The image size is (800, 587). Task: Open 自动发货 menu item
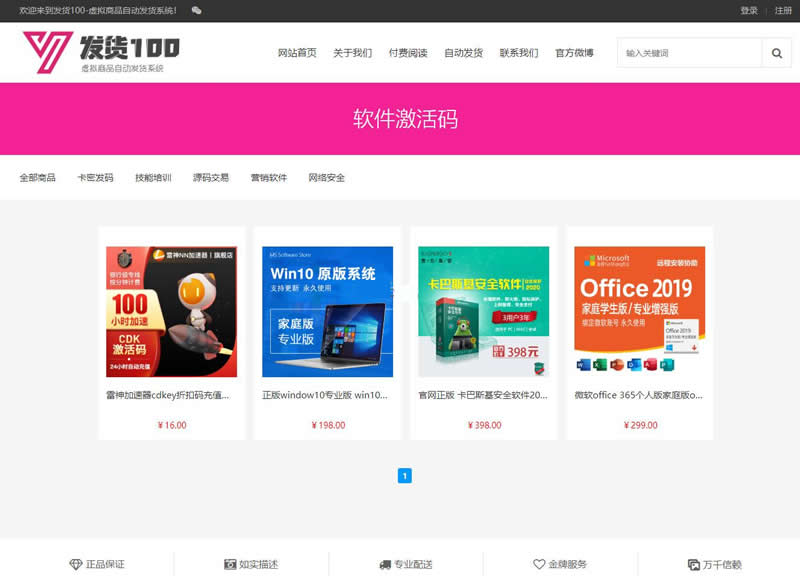pyautogui.click(x=463, y=53)
